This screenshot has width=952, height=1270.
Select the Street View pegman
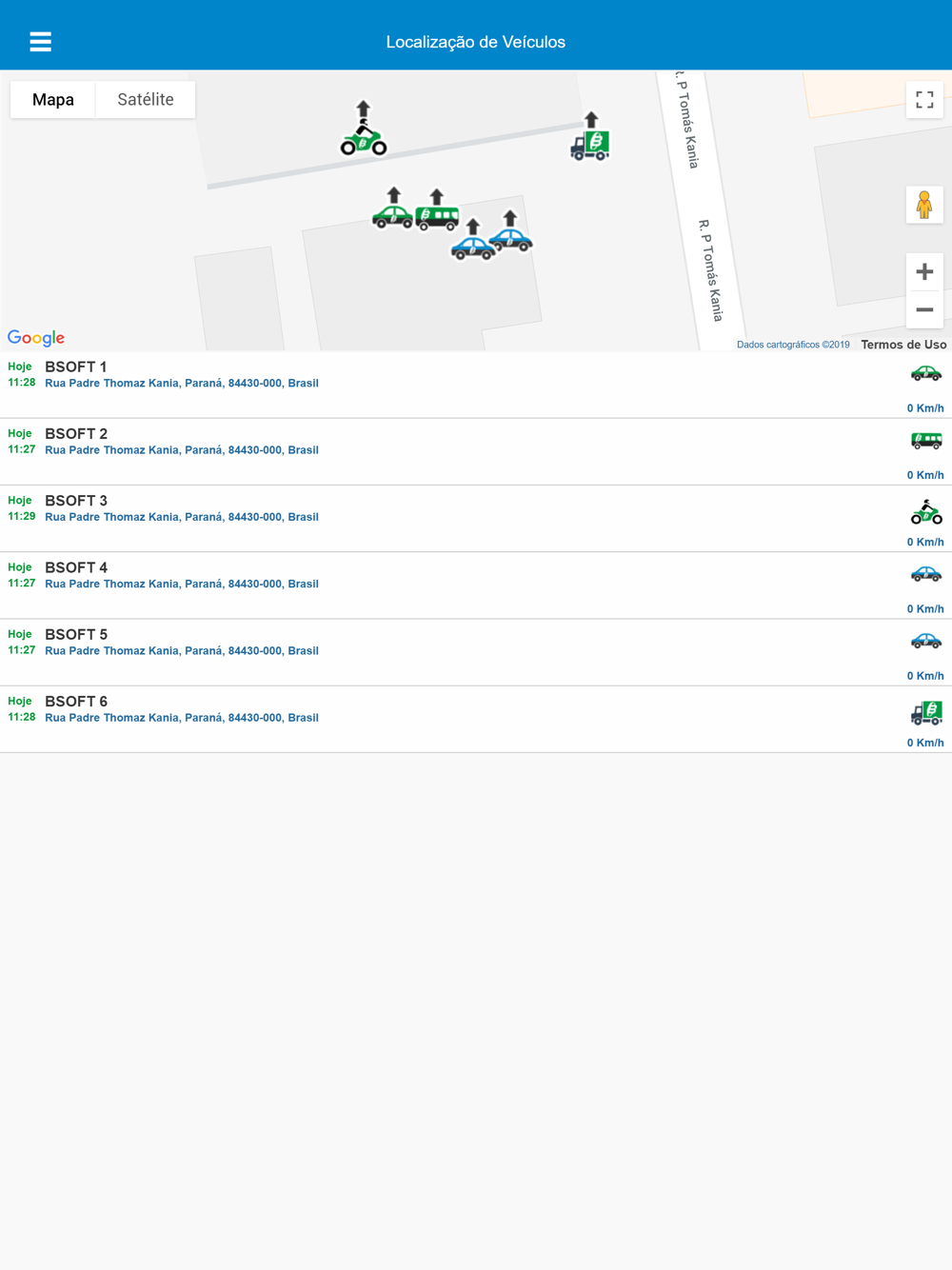(924, 205)
